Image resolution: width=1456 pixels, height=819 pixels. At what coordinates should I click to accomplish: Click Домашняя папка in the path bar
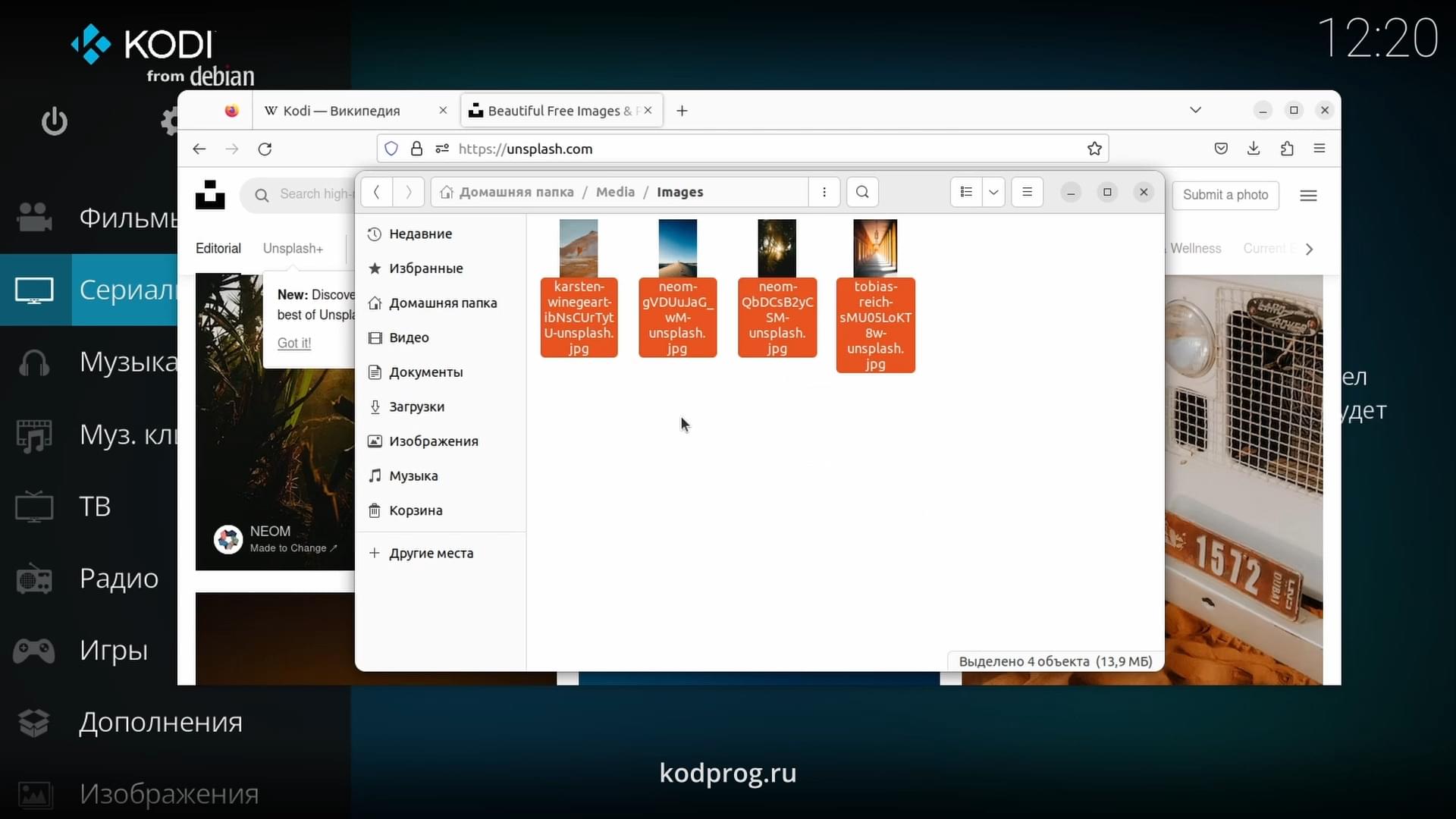(x=507, y=192)
